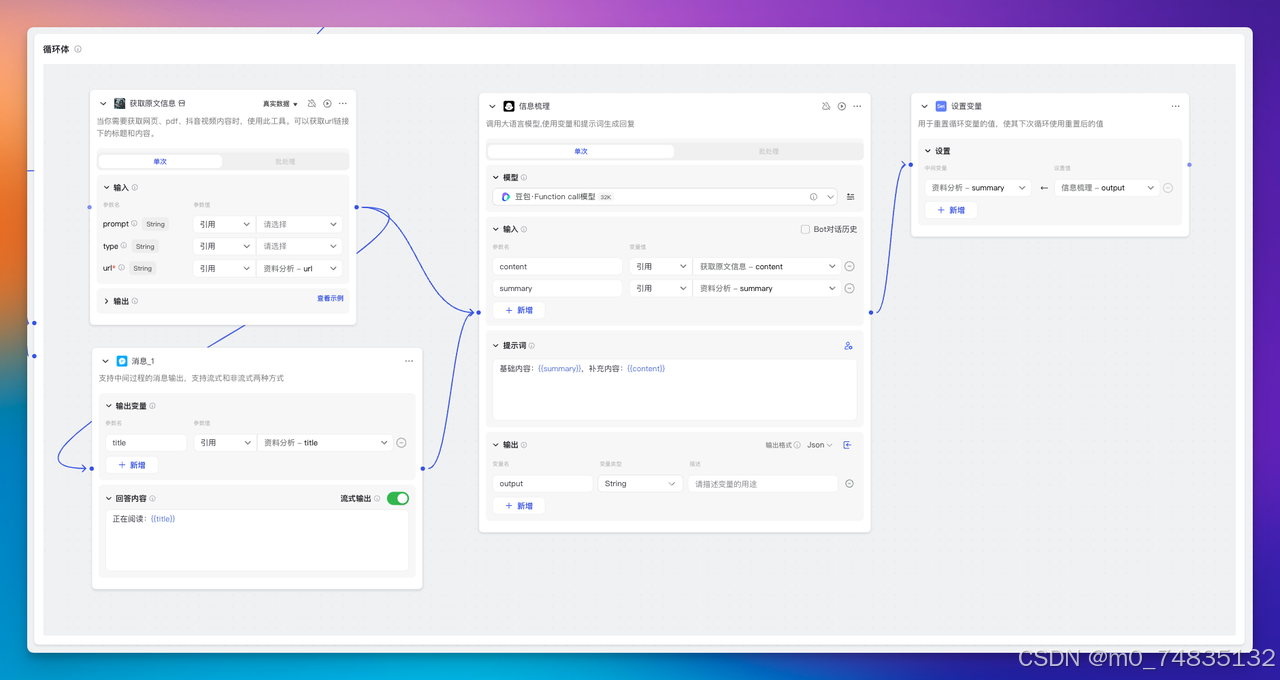Viewport: 1280px width, 680px height.
Task: Open prompt value 请选择 dropdown
Action: (299, 224)
